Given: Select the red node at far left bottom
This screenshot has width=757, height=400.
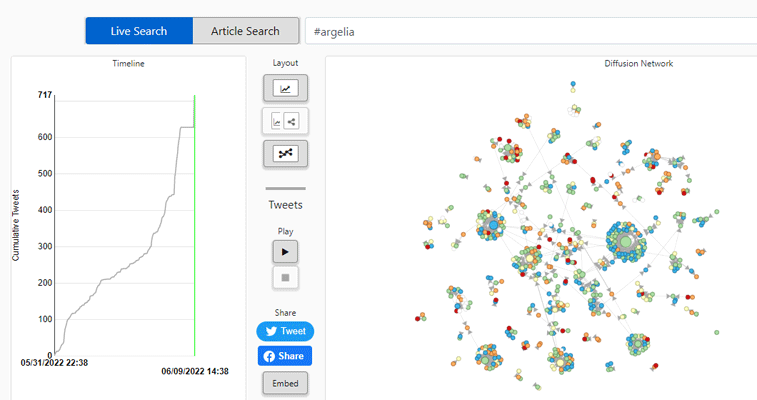Looking at the screenshot, I should point(418,319).
